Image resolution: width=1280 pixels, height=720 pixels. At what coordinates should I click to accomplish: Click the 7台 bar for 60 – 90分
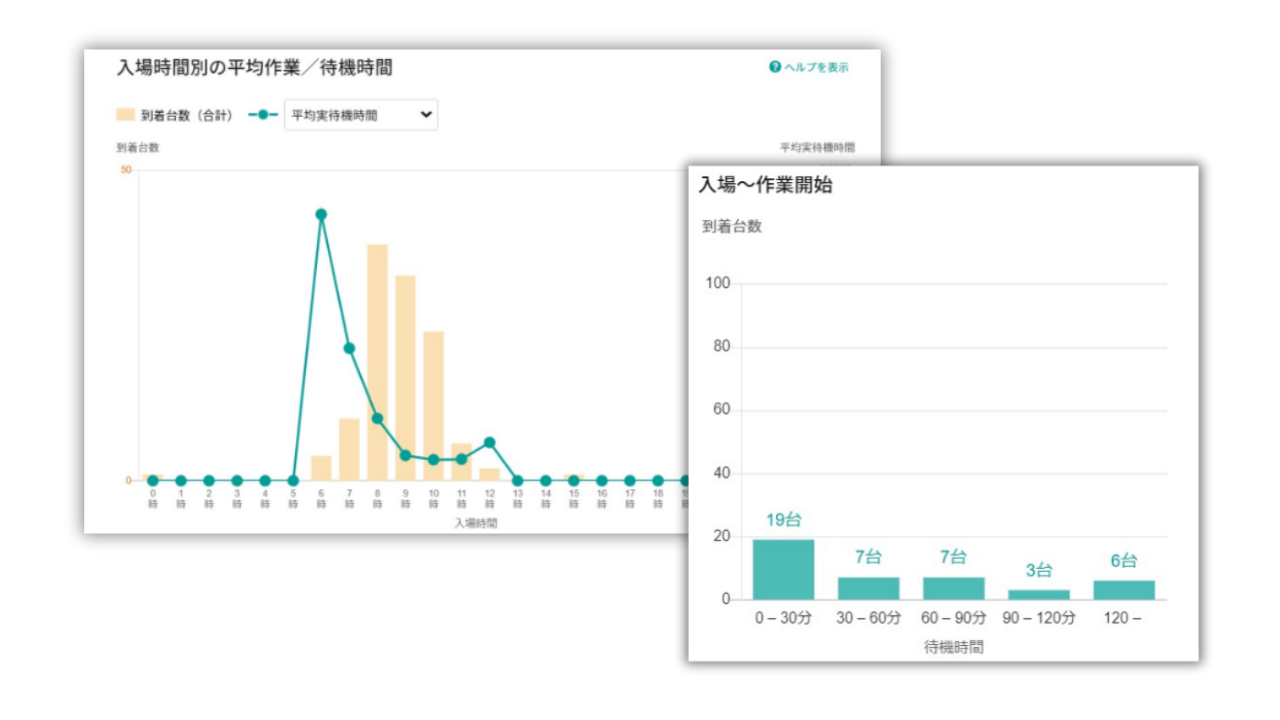tap(953, 589)
